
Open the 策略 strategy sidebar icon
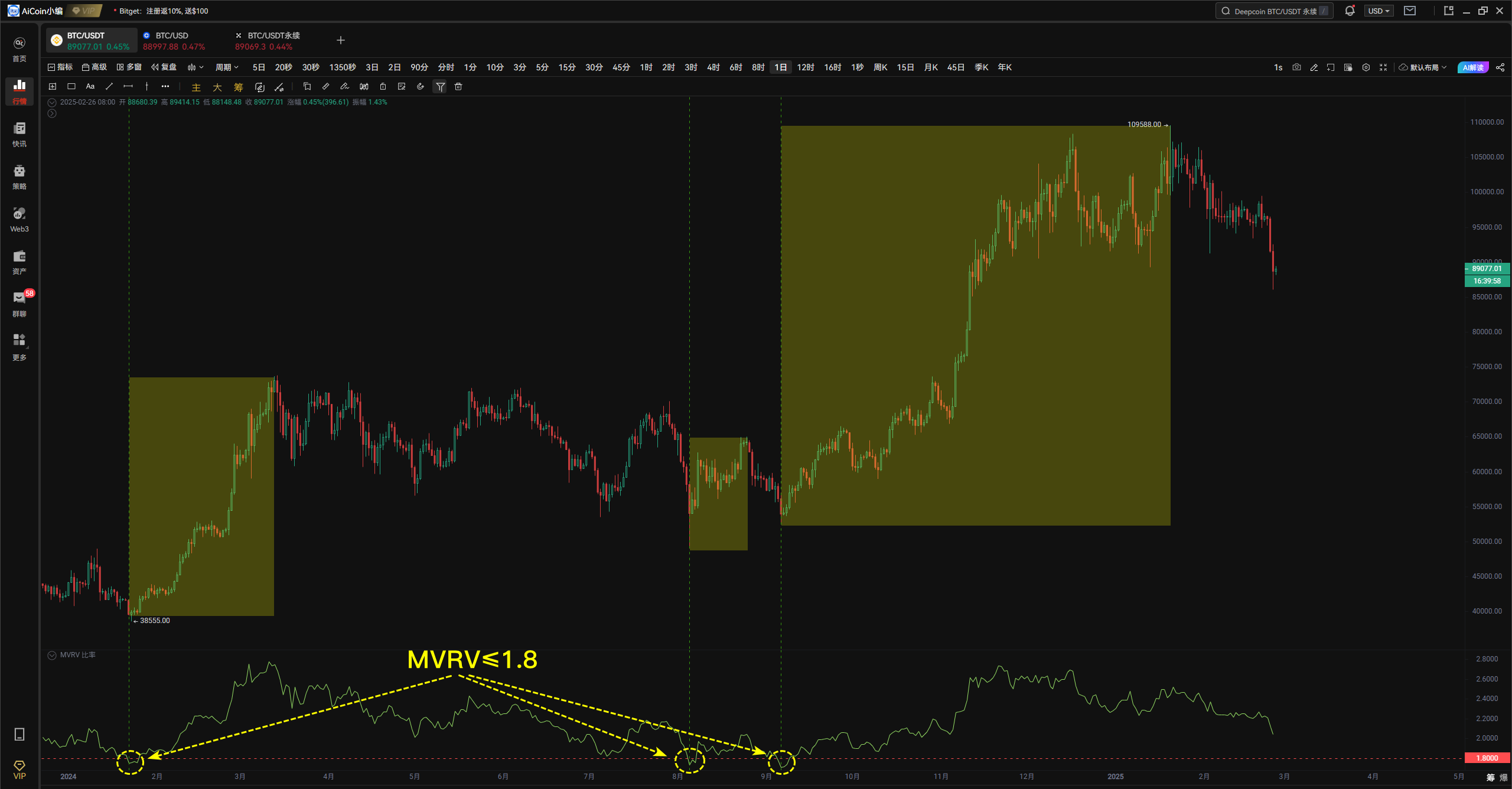pyautogui.click(x=19, y=177)
